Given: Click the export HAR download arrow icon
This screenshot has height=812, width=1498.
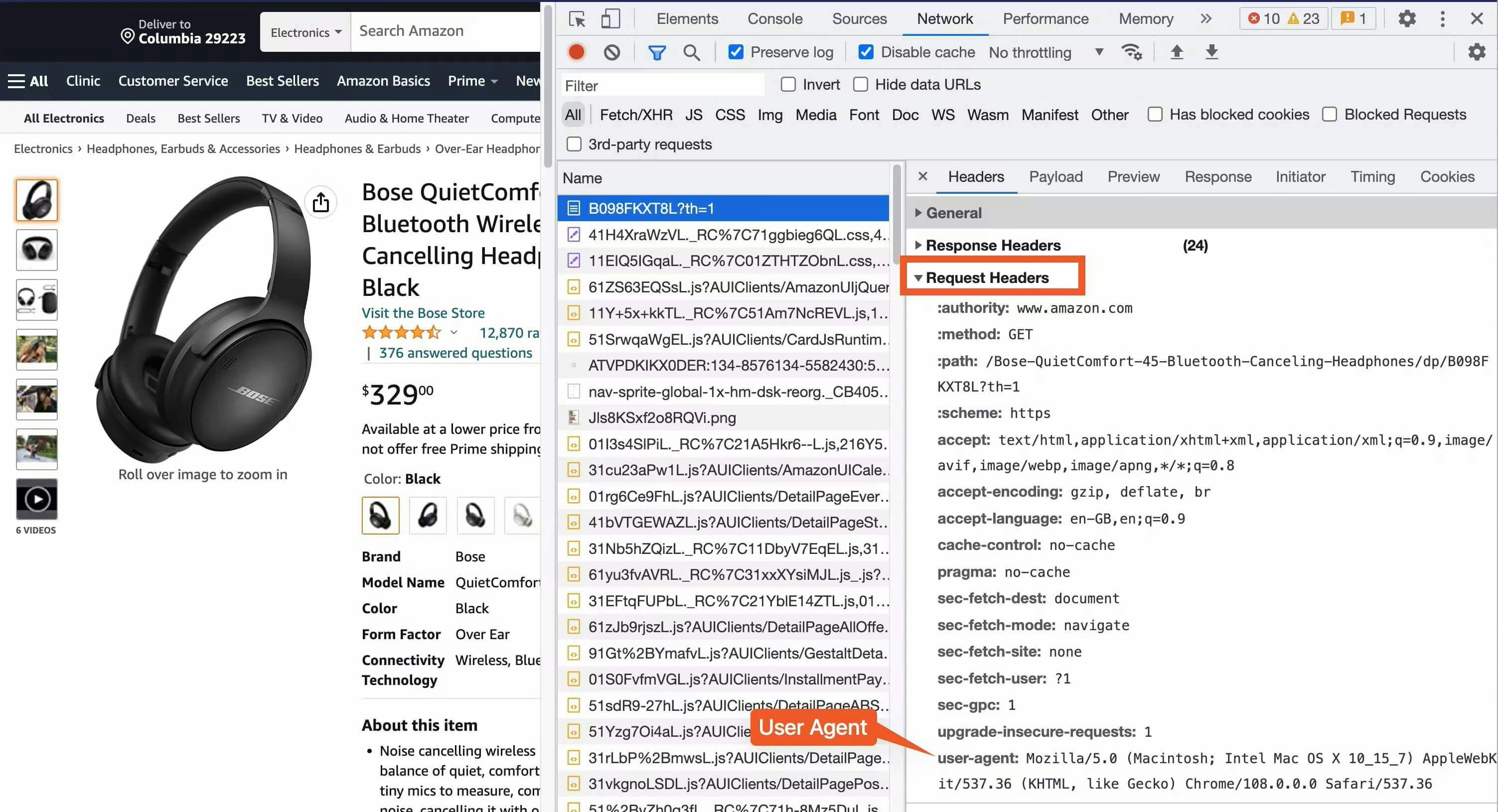Looking at the screenshot, I should [x=1211, y=52].
